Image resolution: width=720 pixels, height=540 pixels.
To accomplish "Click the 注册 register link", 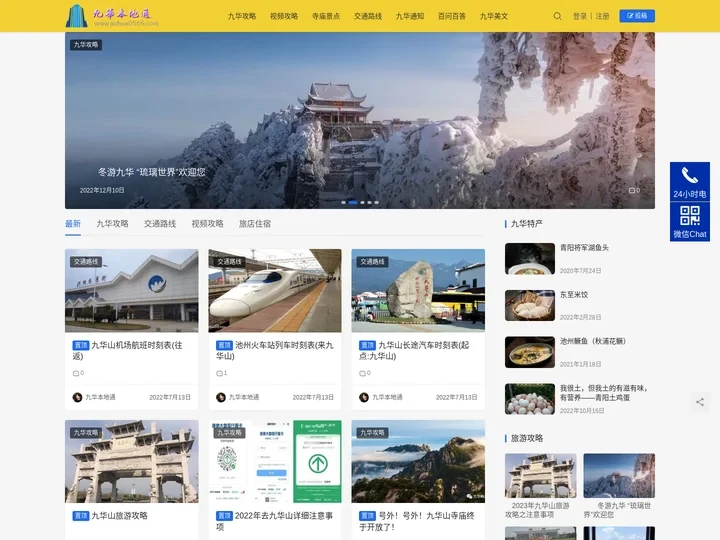I will (x=602, y=16).
